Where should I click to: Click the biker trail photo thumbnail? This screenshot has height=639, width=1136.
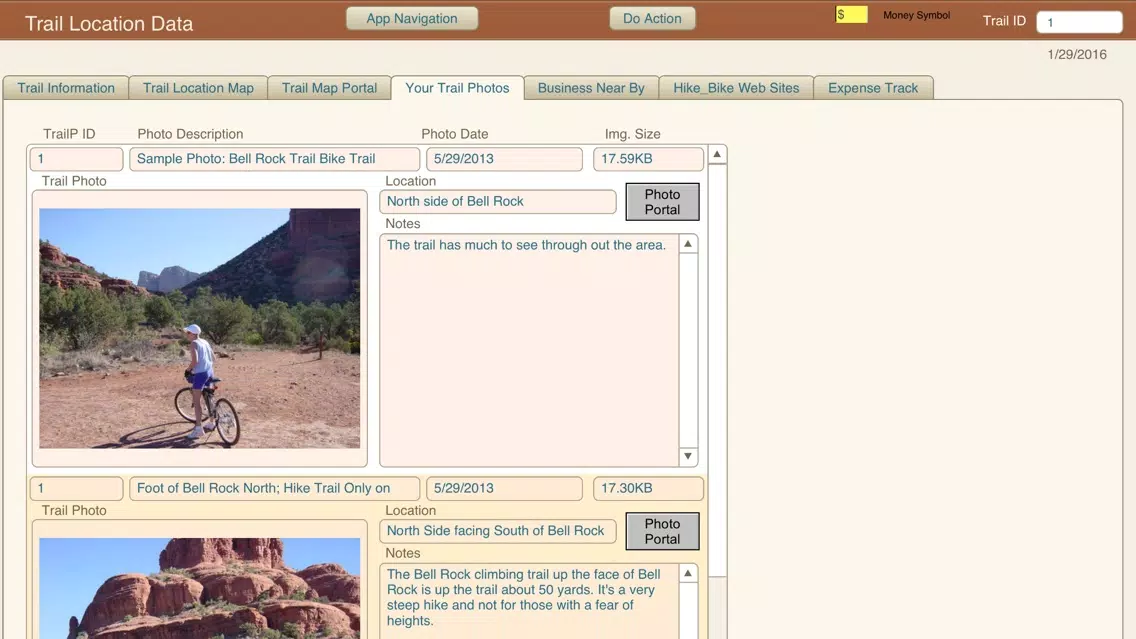click(x=199, y=328)
